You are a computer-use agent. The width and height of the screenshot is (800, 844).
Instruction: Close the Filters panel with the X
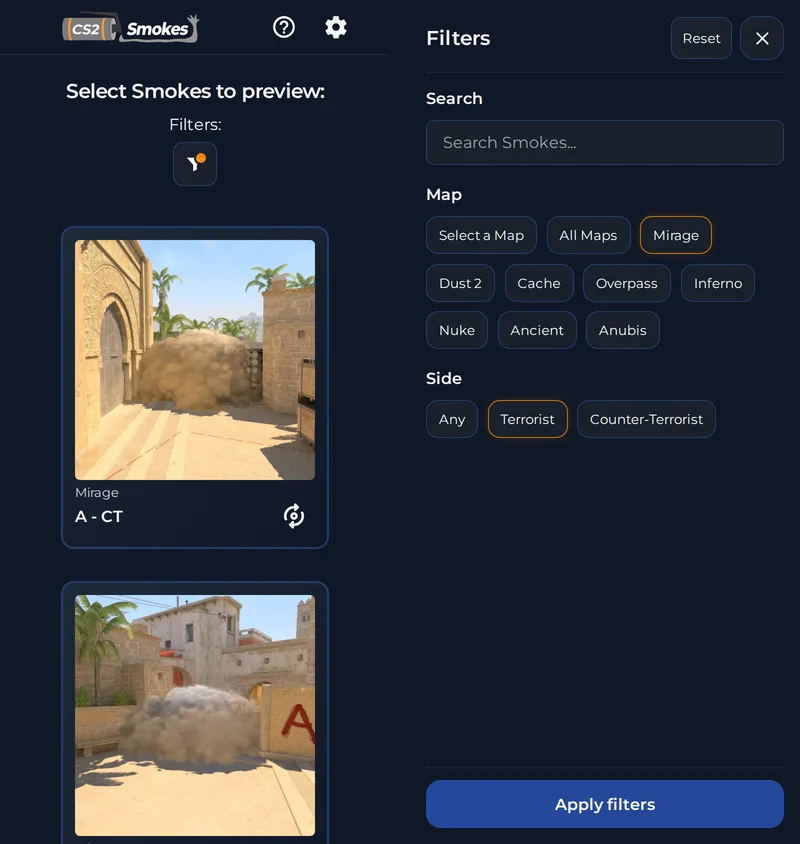[x=762, y=38]
